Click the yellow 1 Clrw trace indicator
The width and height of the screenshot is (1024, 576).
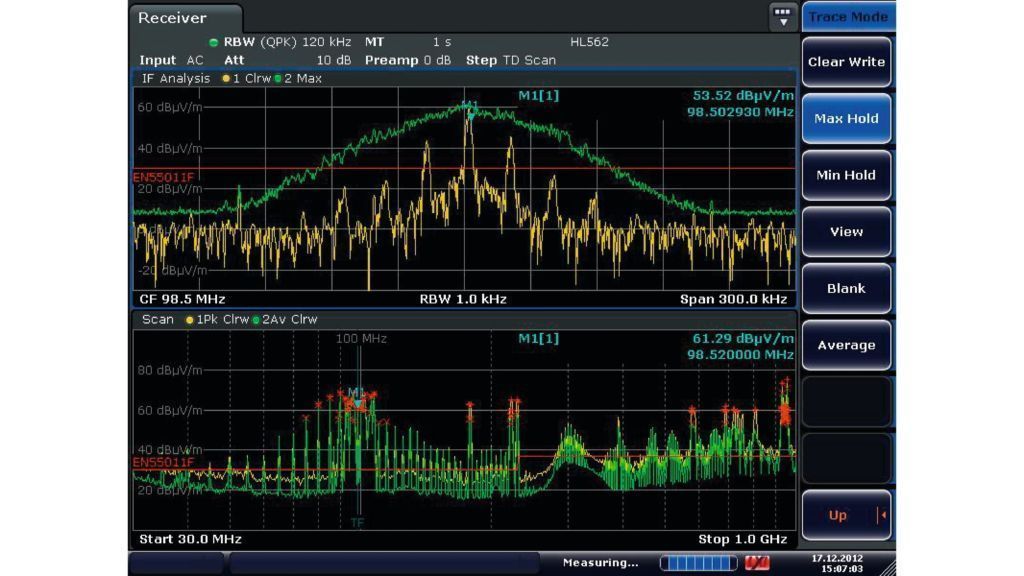pyautogui.click(x=246, y=78)
